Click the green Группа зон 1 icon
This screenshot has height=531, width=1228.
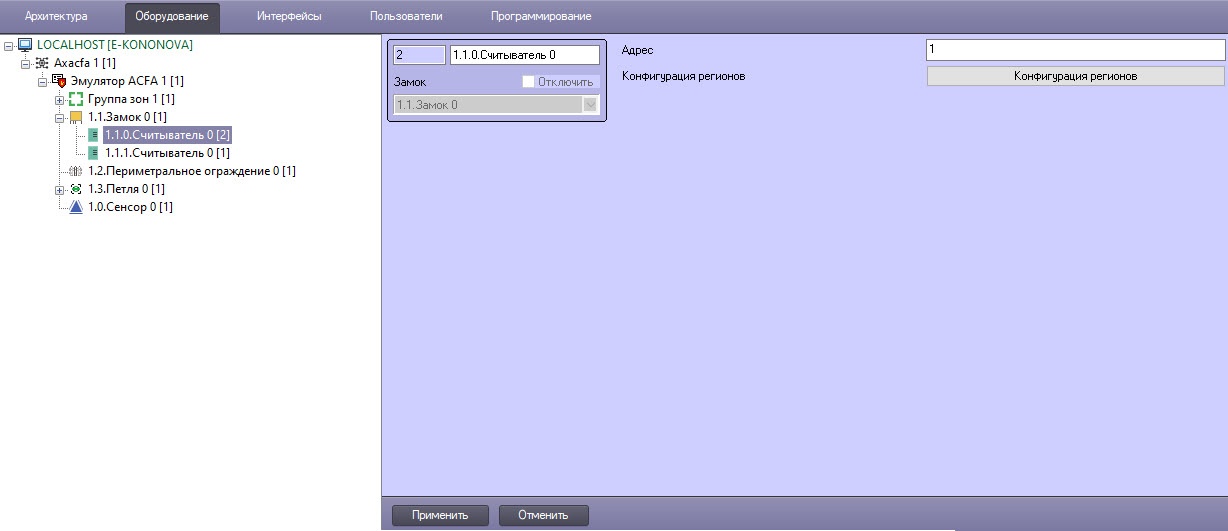click(x=76, y=99)
